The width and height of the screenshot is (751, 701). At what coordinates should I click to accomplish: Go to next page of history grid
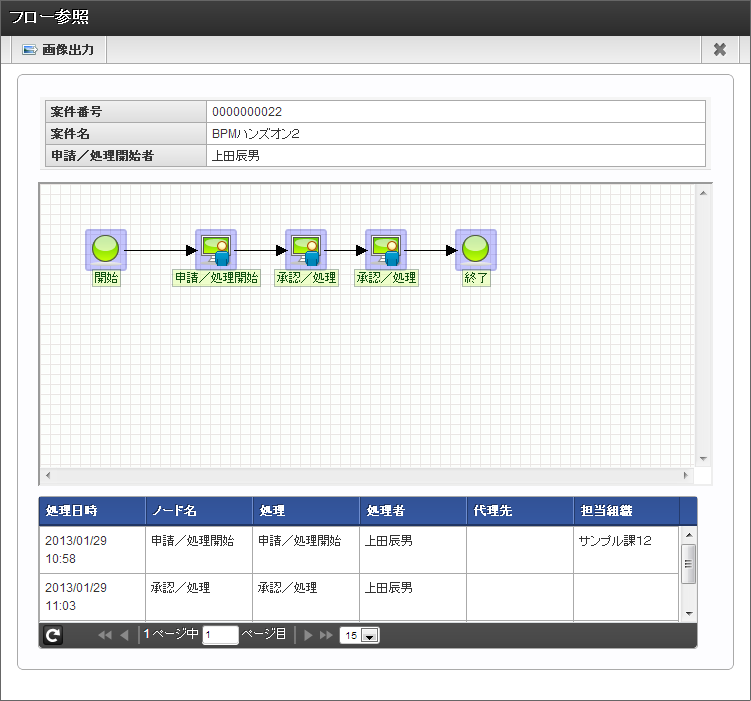click(x=308, y=635)
